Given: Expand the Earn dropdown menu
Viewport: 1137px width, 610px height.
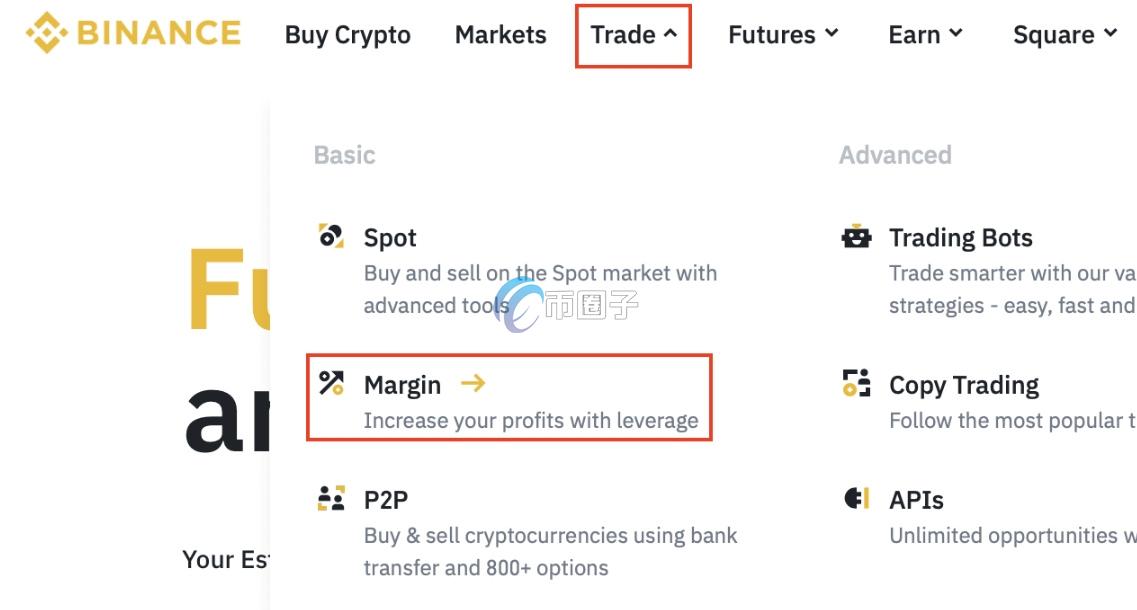Looking at the screenshot, I should pyautogui.click(x=925, y=35).
